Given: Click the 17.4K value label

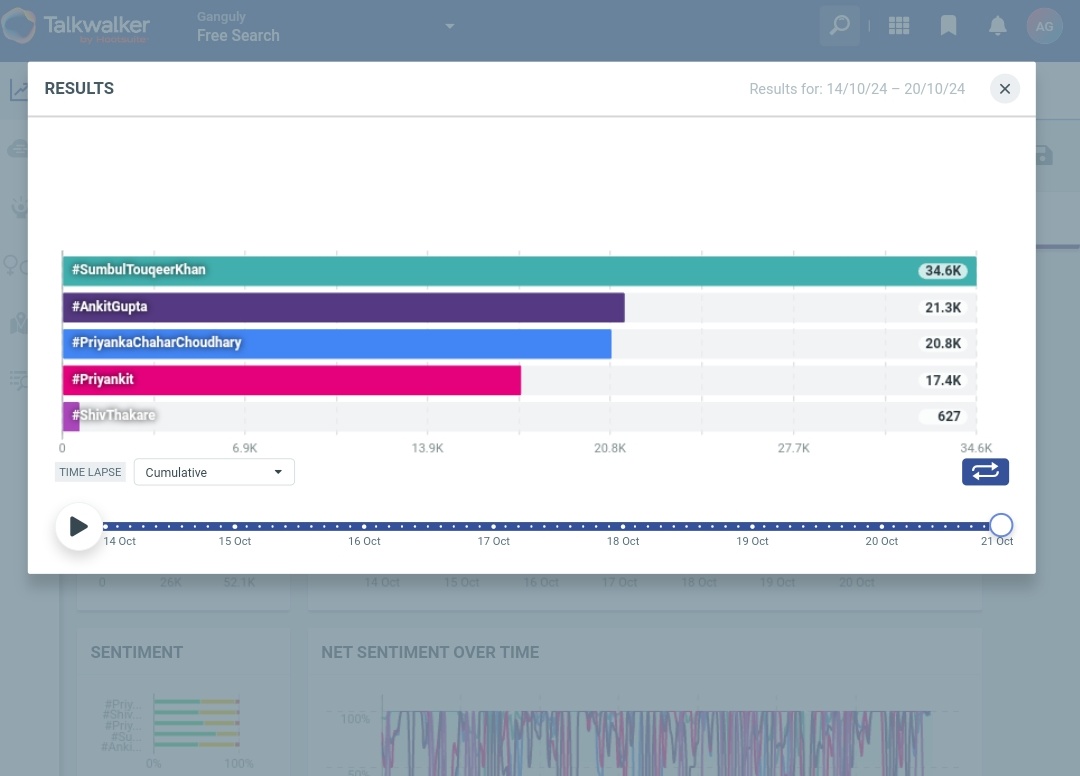Looking at the screenshot, I should click(x=943, y=380).
